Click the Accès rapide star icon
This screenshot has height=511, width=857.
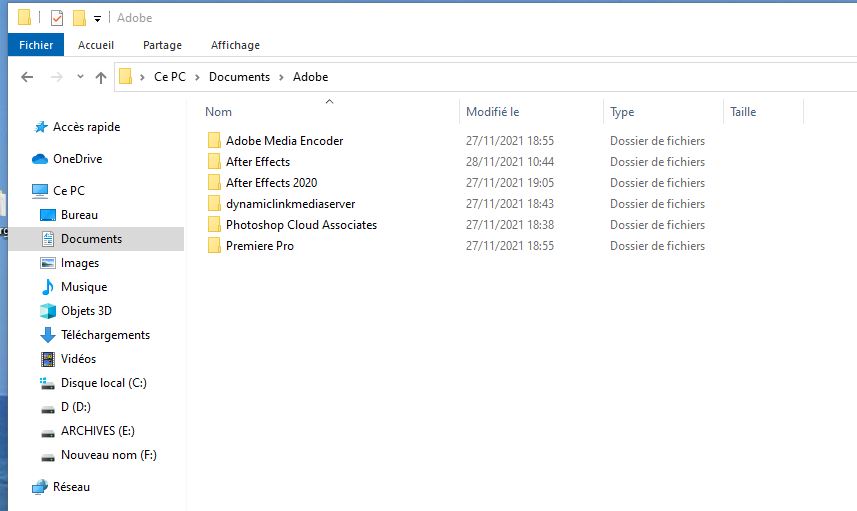coord(40,127)
